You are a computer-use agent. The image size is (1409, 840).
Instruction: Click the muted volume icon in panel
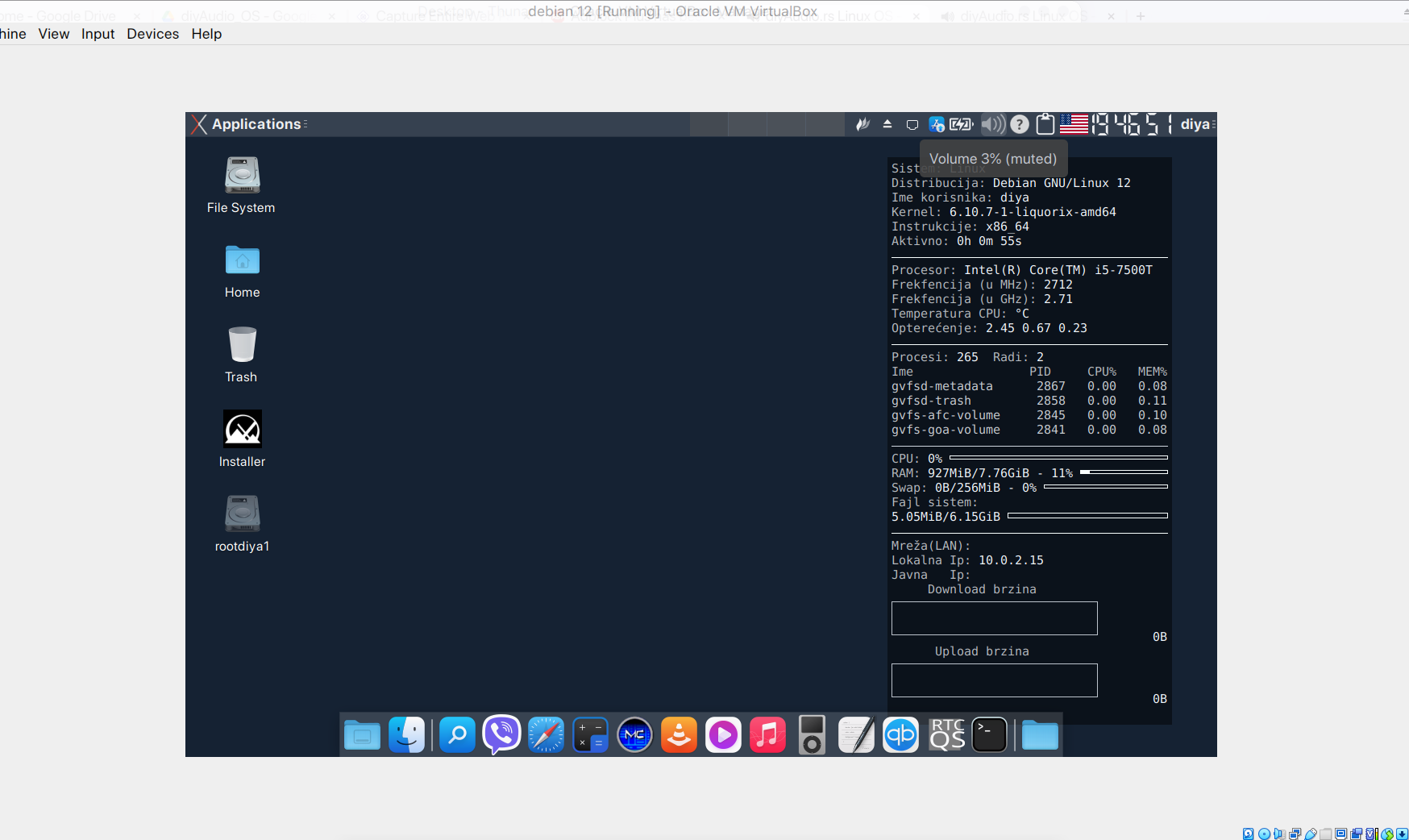click(993, 124)
